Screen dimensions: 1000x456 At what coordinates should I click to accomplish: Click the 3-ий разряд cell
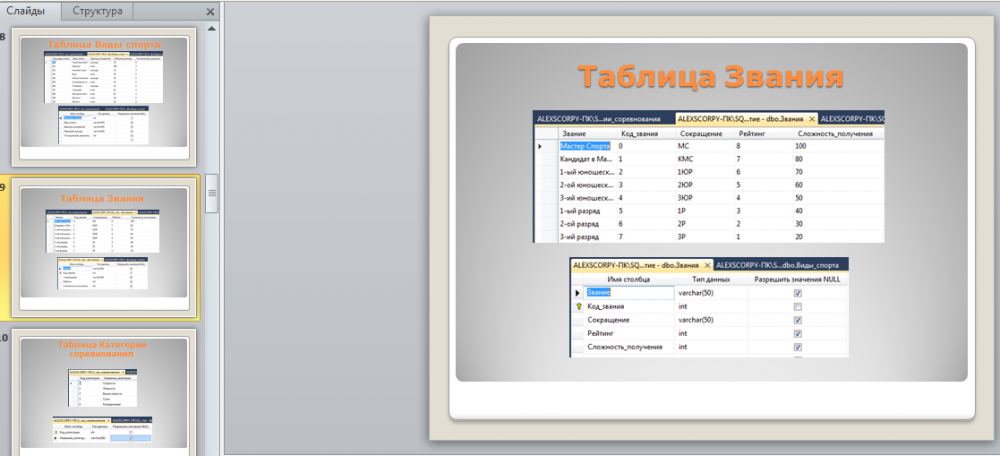tap(586, 237)
